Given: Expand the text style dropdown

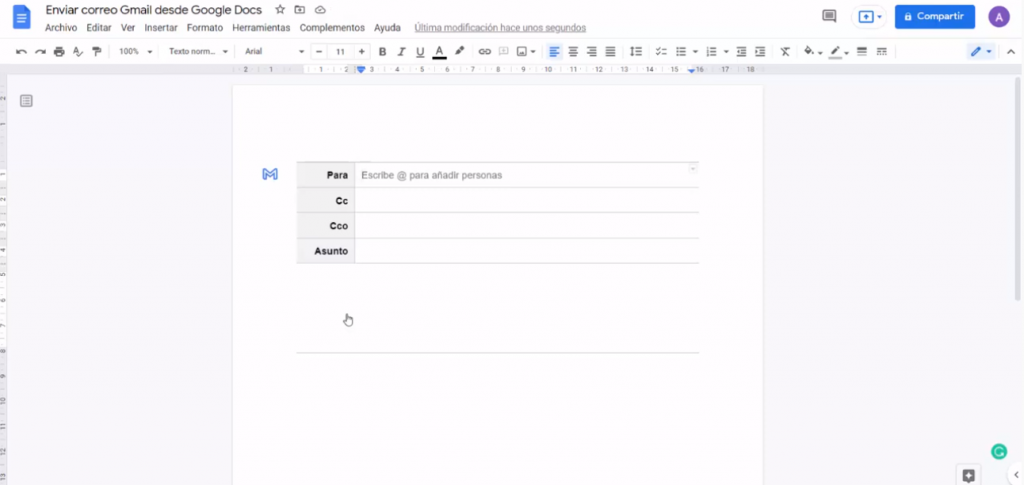Looking at the screenshot, I should pos(198,51).
